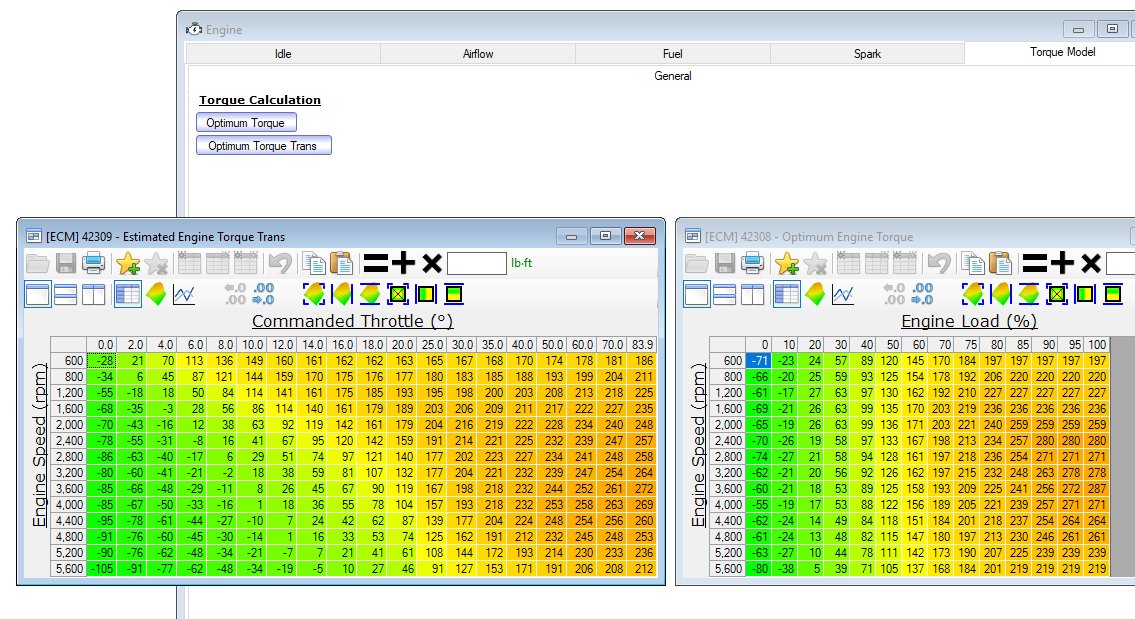The image size is (1135, 619).
Task: Toggle single pane view in Estimated Engine Torque Trans
Action: pos(38,294)
